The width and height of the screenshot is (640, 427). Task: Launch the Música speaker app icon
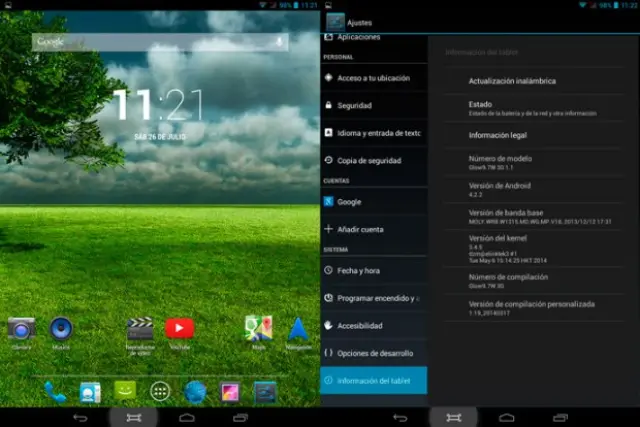[x=61, y=328]
